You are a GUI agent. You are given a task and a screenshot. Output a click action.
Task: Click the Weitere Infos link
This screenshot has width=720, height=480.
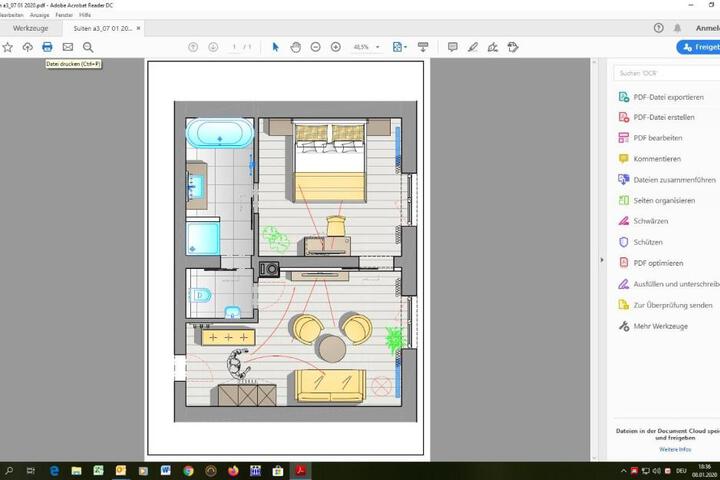(x=675, y=449)
